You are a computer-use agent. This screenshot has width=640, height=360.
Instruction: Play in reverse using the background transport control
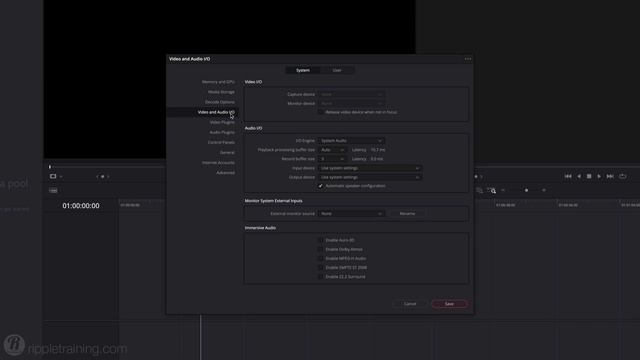pyautogui.click(x=579, y=176)
